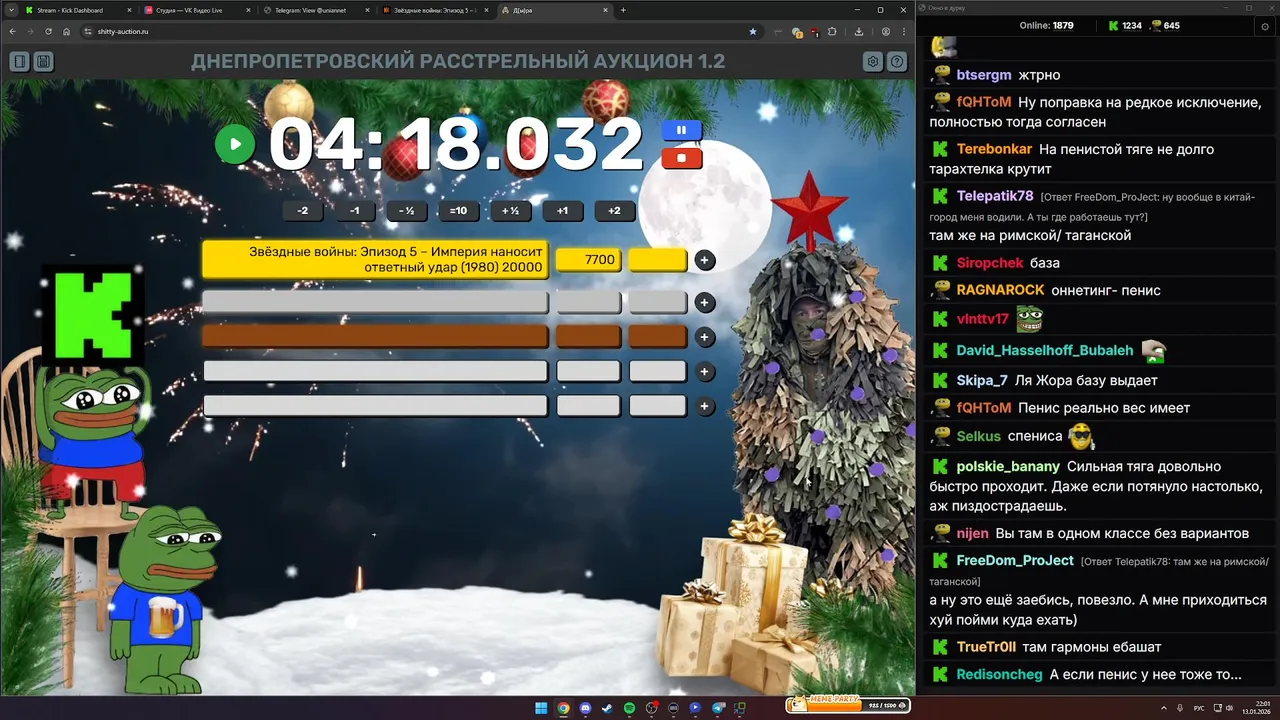Open Telegram from the taskbar
The width and height of the screenshot is (1280, 720).
click(x=717, y=708)
